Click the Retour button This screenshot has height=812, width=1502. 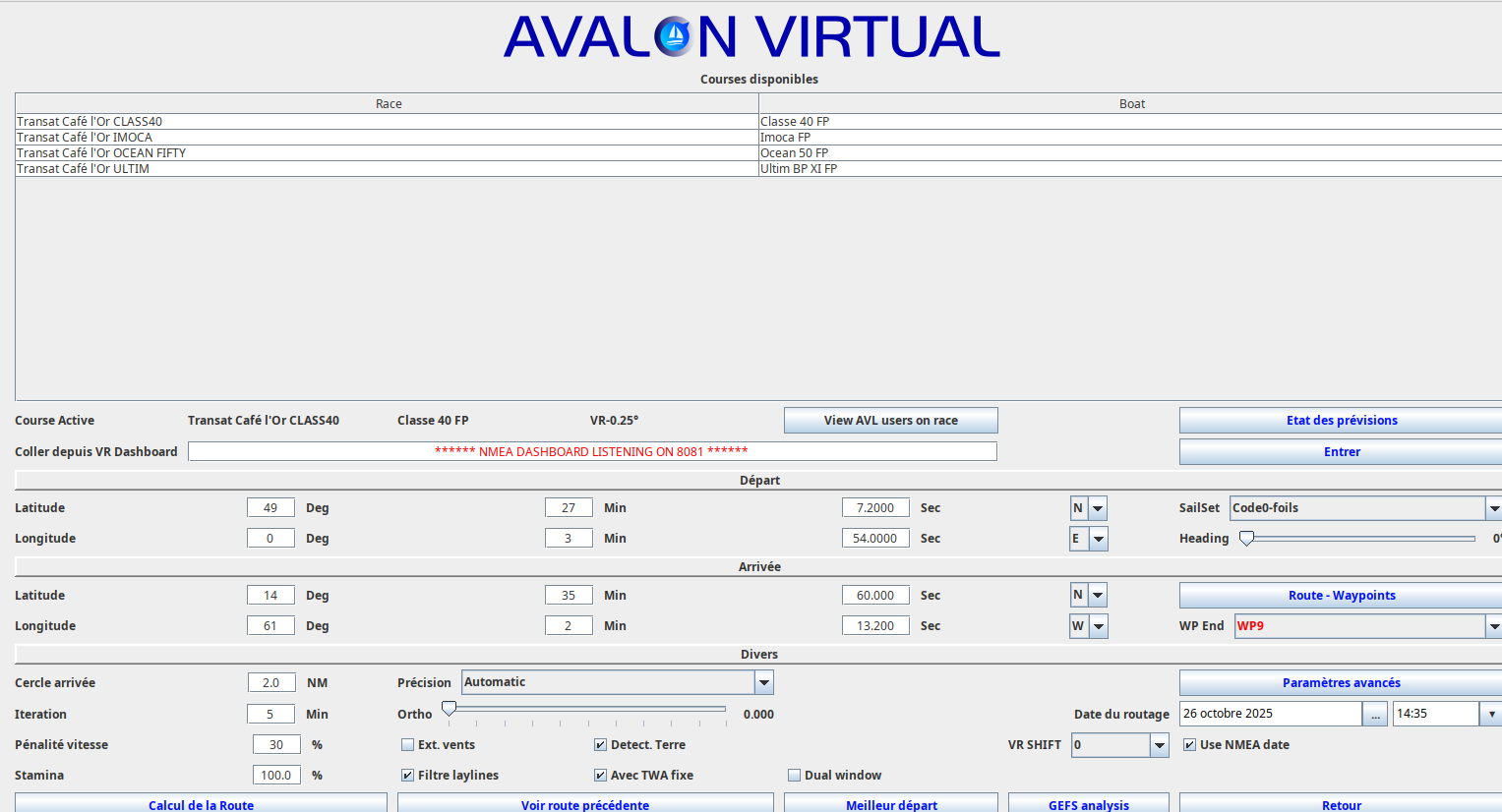click(1342, 805)
